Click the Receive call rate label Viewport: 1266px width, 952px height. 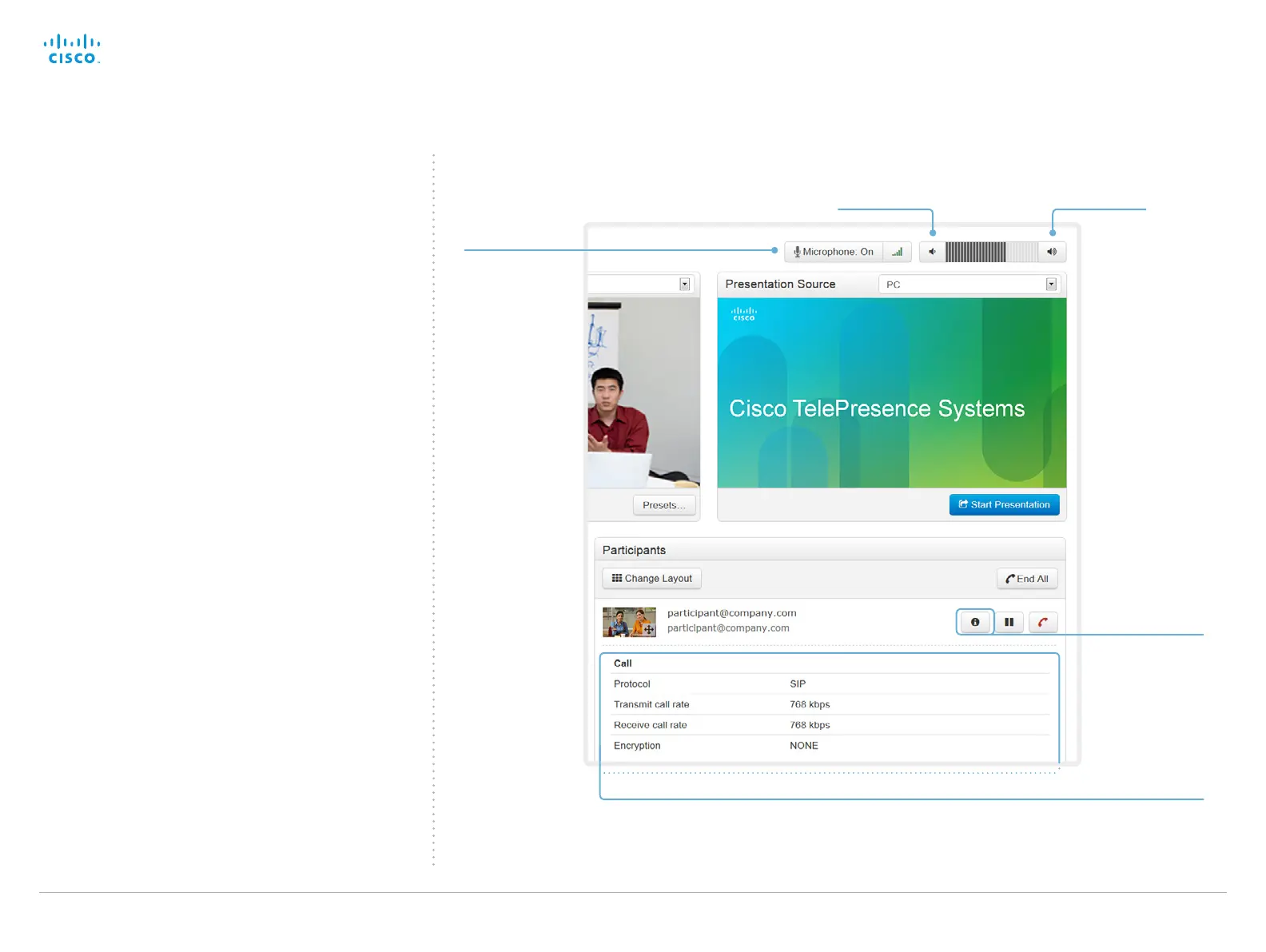coord(650,726)
